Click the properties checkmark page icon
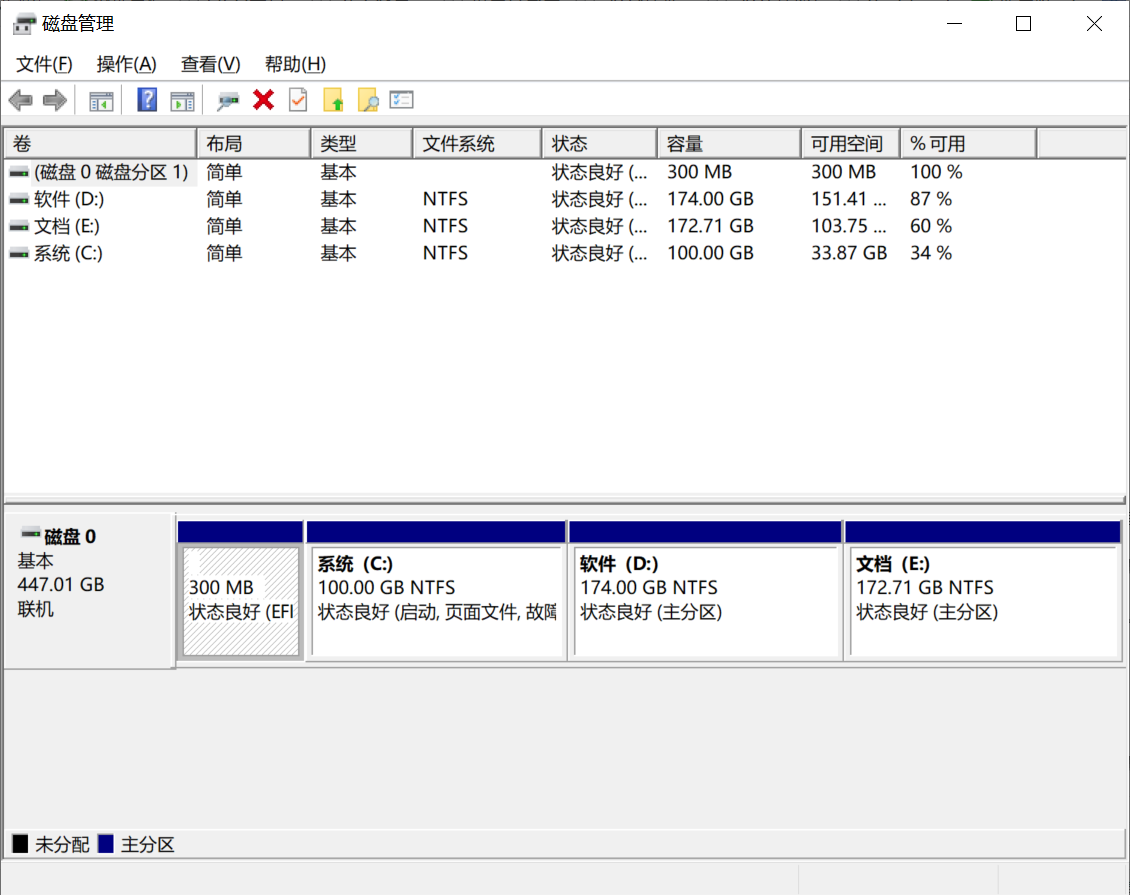1130x895 pixels. click(x=298, y=100)
